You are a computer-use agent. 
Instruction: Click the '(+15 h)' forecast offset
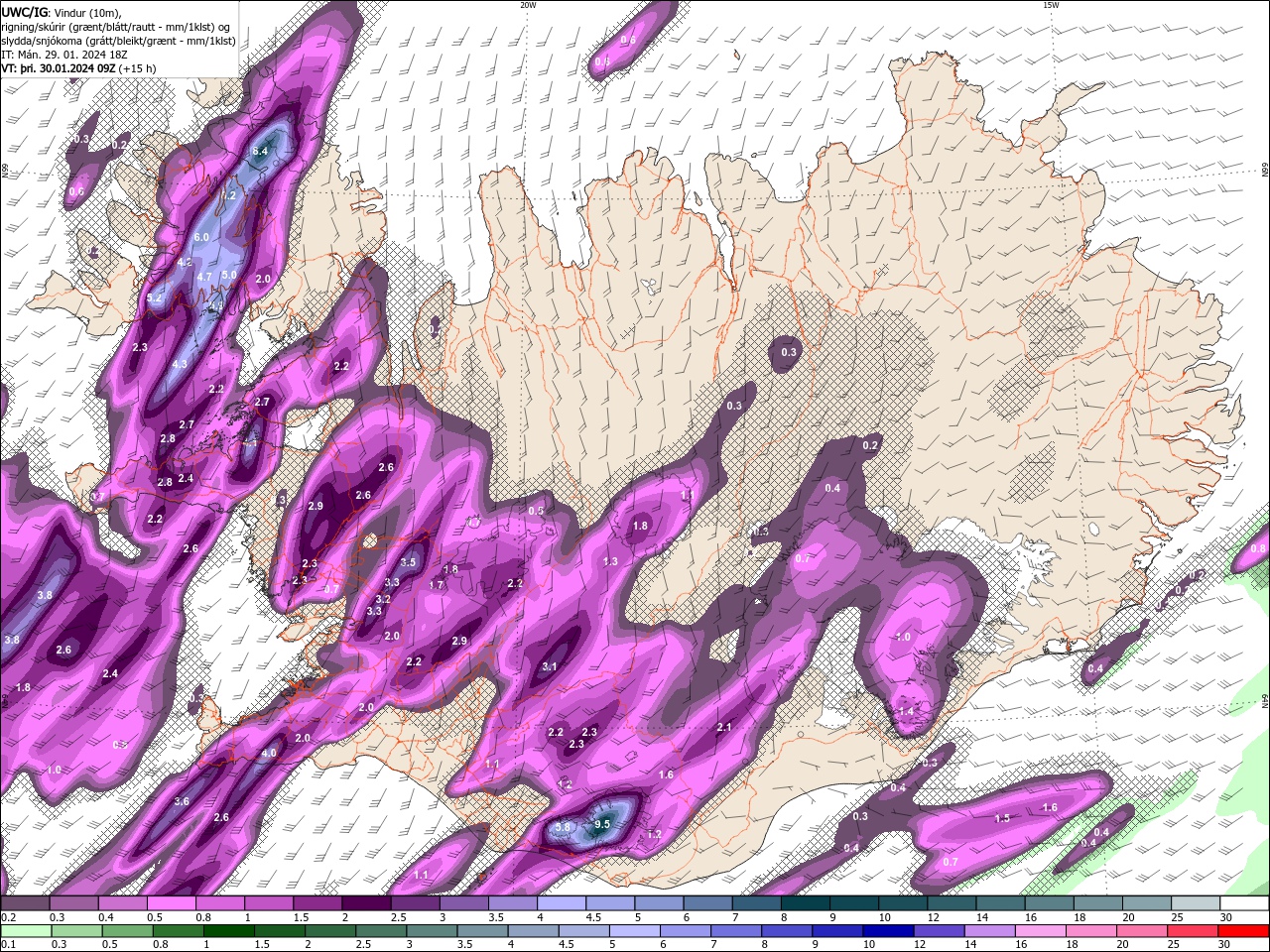[137, 68]
